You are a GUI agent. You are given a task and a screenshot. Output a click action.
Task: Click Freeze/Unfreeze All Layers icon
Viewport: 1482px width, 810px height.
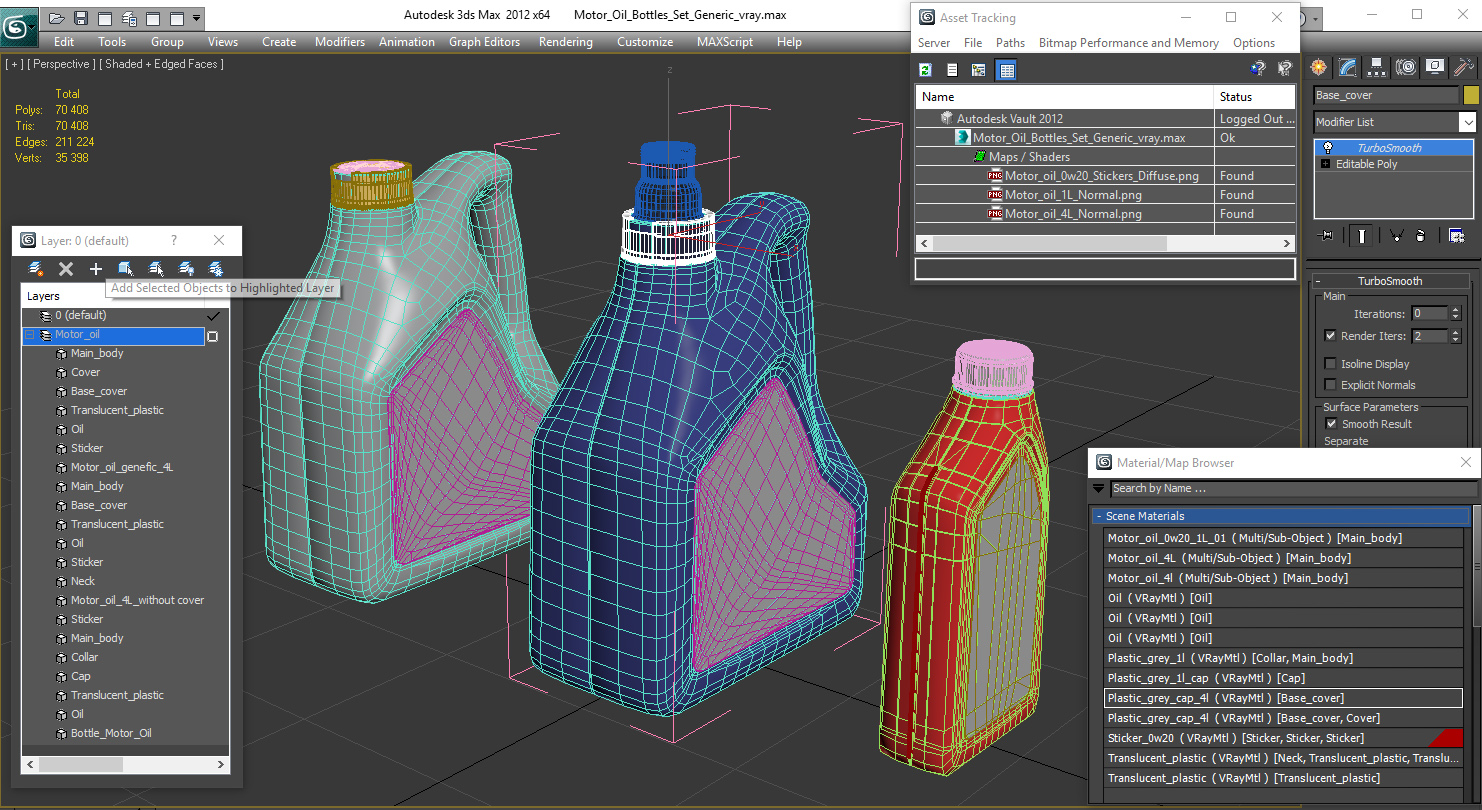(215, 268)
